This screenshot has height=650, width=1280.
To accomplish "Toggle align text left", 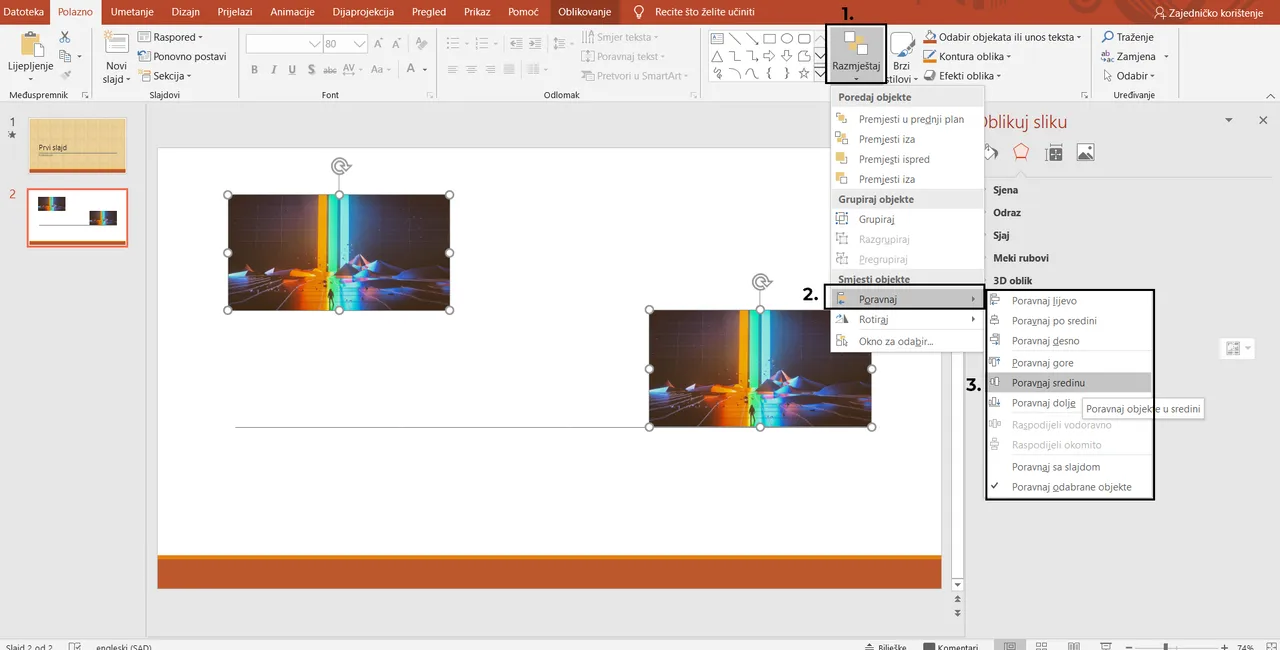I will [x=453, y=69].
